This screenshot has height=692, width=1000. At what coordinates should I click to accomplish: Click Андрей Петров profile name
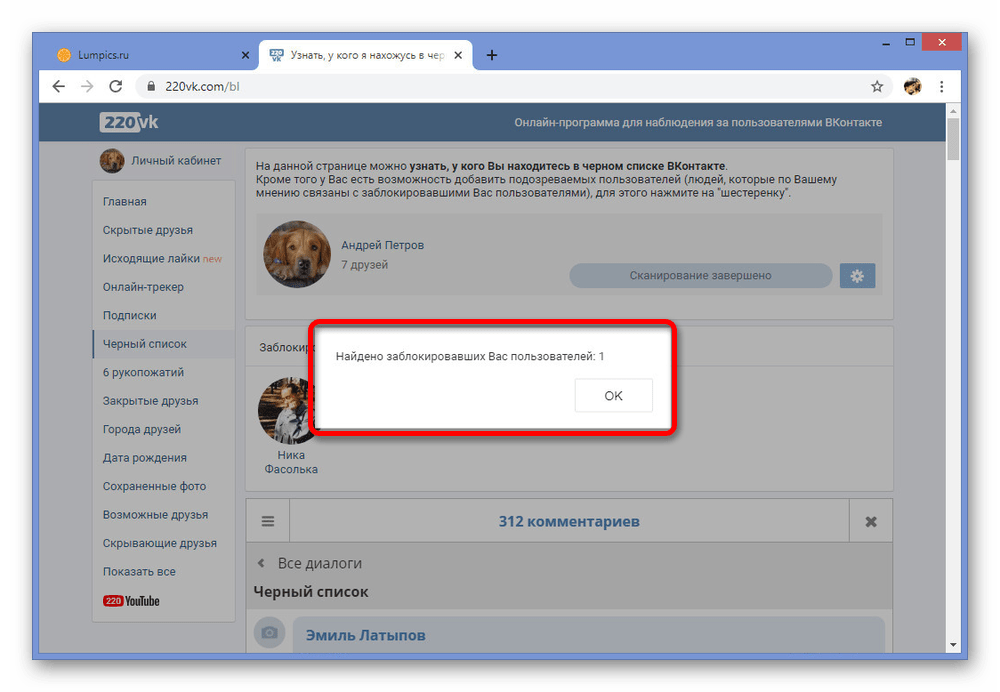pyautogui.click(x=383, y=245)
